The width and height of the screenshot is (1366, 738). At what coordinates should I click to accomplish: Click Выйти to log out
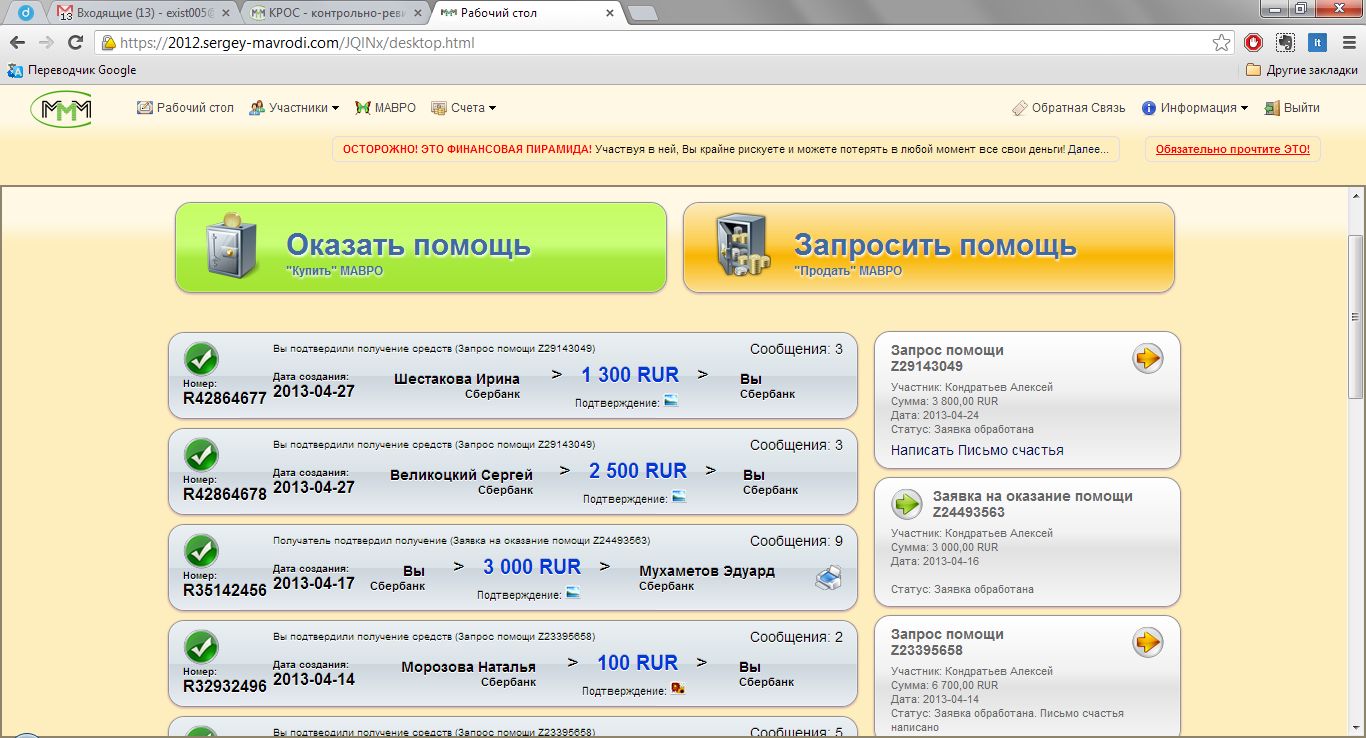(x=1292, y=108)
